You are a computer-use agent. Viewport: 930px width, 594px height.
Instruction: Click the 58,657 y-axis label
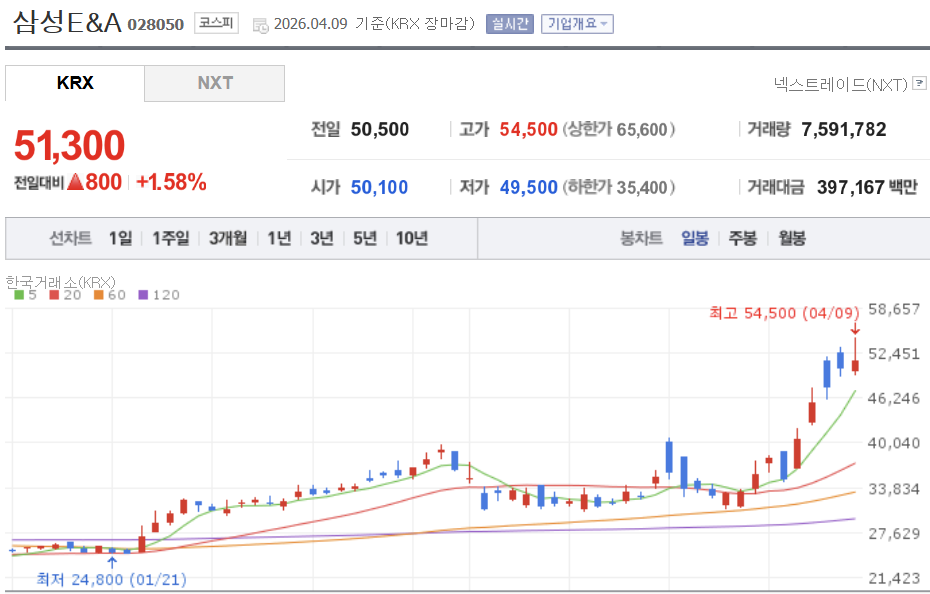click(x=894, y=309)
